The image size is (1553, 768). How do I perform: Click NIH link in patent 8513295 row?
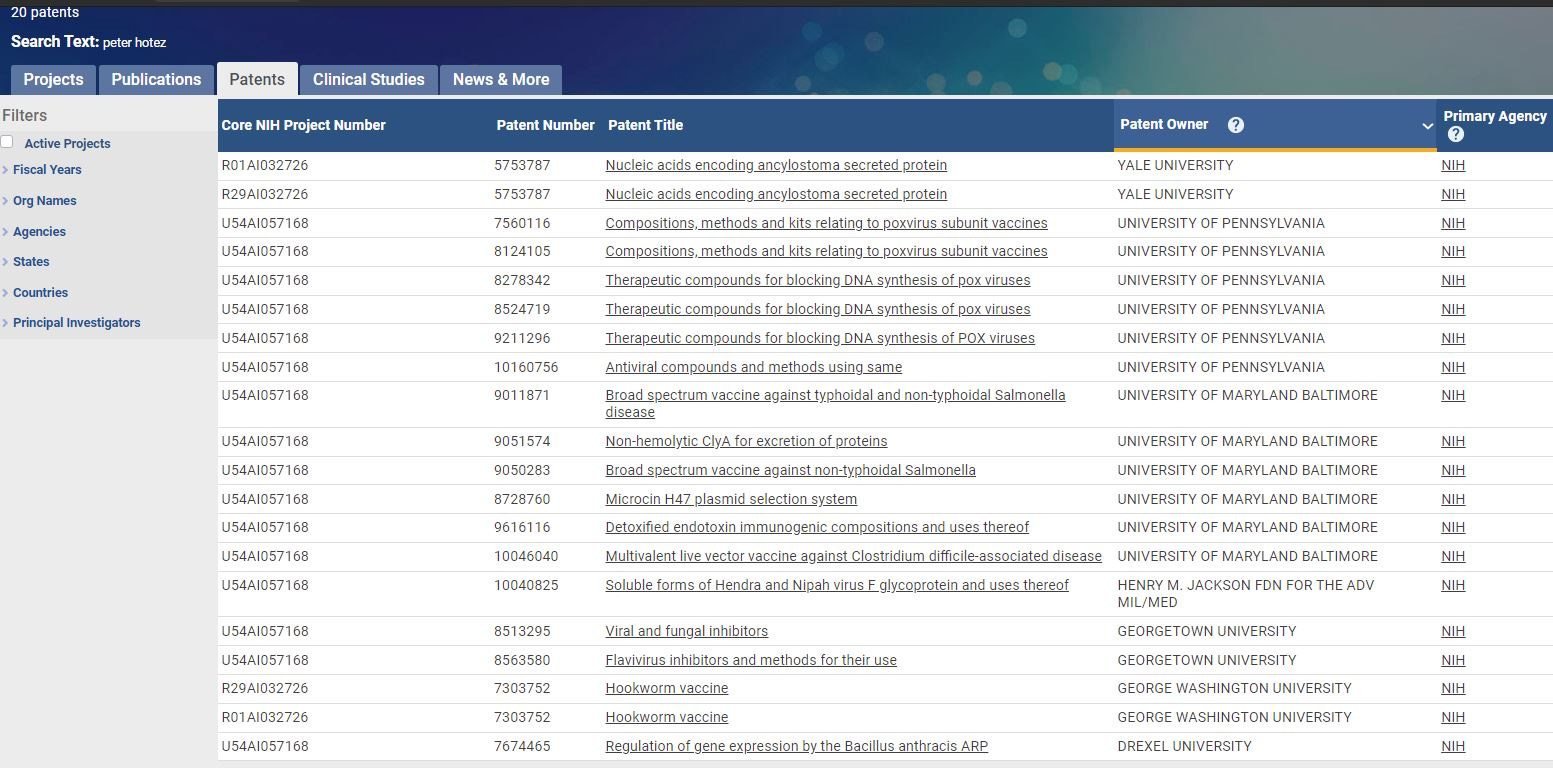pos(1453,631)
